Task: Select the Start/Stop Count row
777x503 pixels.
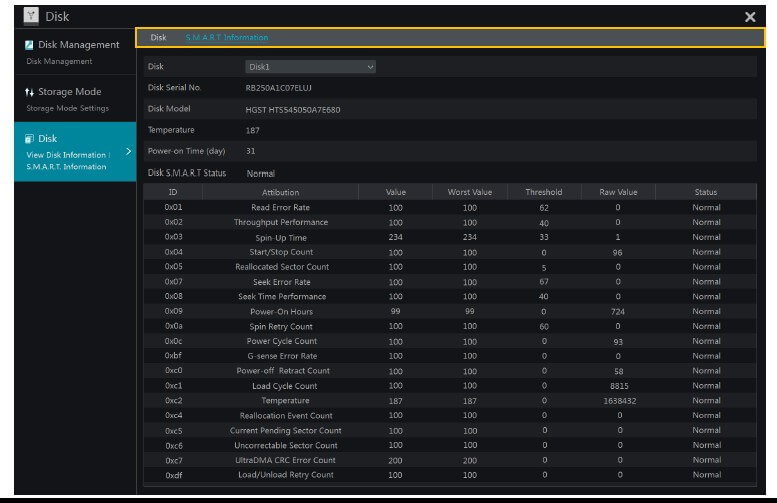Action: point(450,252)
